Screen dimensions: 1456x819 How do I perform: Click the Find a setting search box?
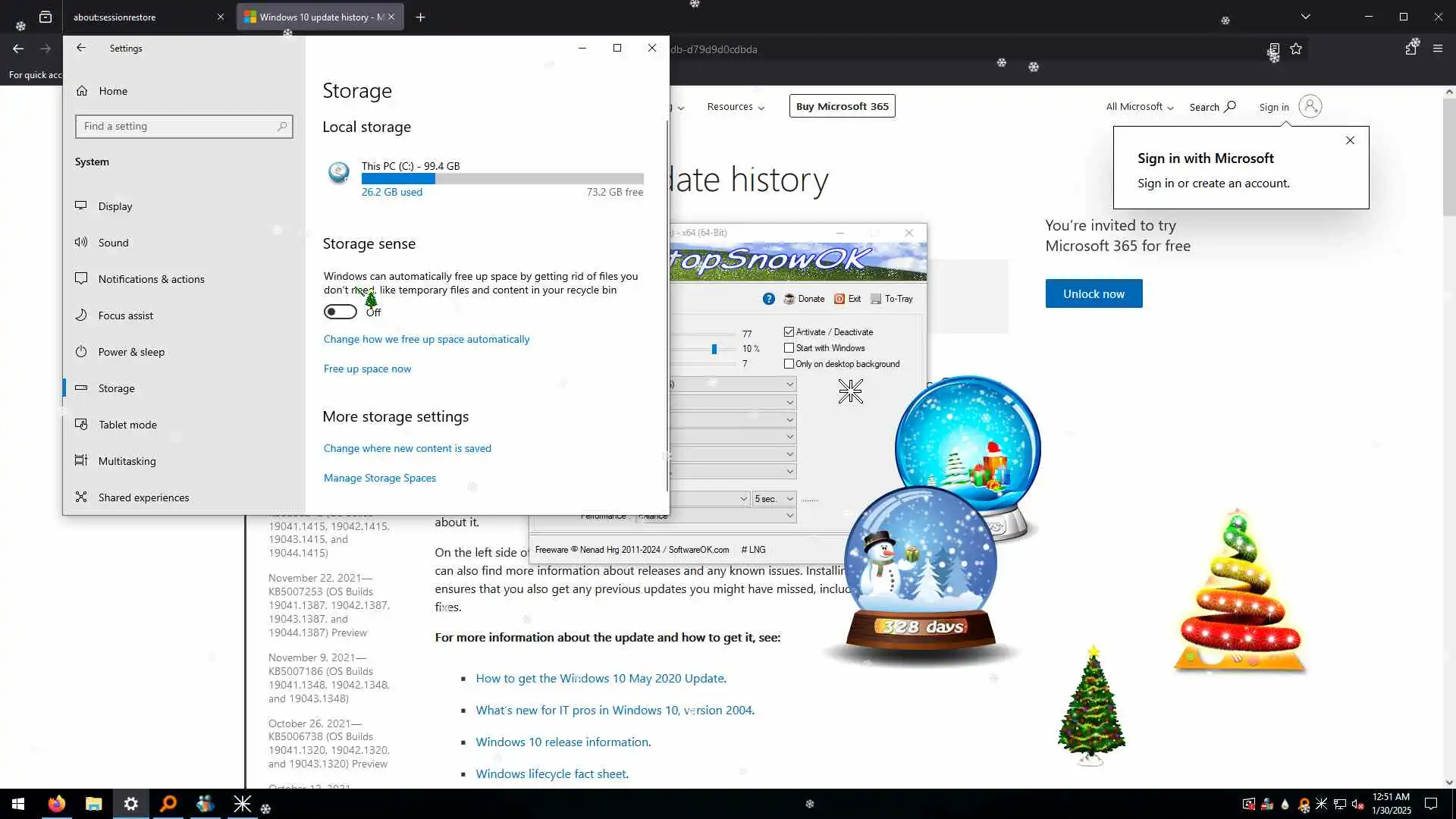178,127
